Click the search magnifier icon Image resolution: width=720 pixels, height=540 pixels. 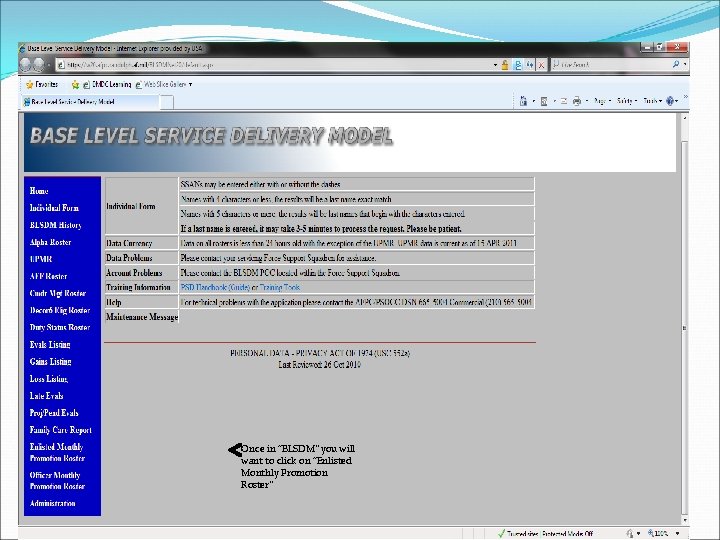pyautogui.click(x=675, y=65)
